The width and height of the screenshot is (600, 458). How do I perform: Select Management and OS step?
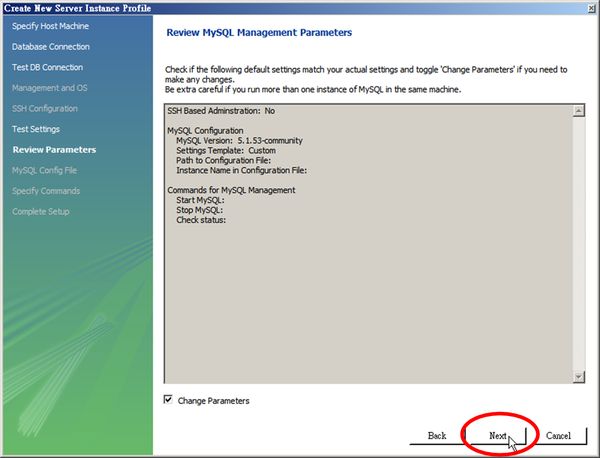point(49,88)
